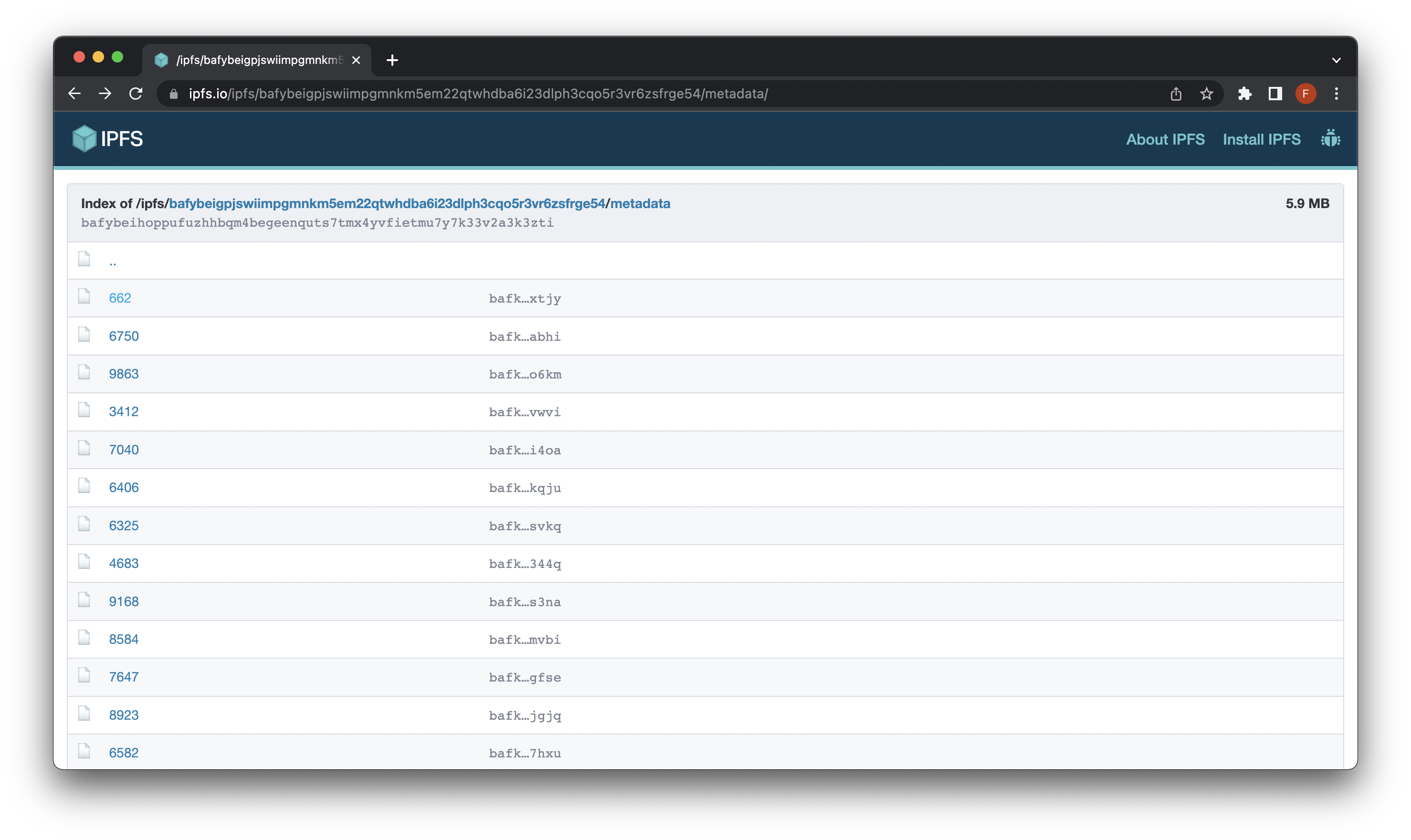Viewport: 1411px width, 840px height.
Task: Navigate to parent directory '..'
Action: (x=113, y=262)
